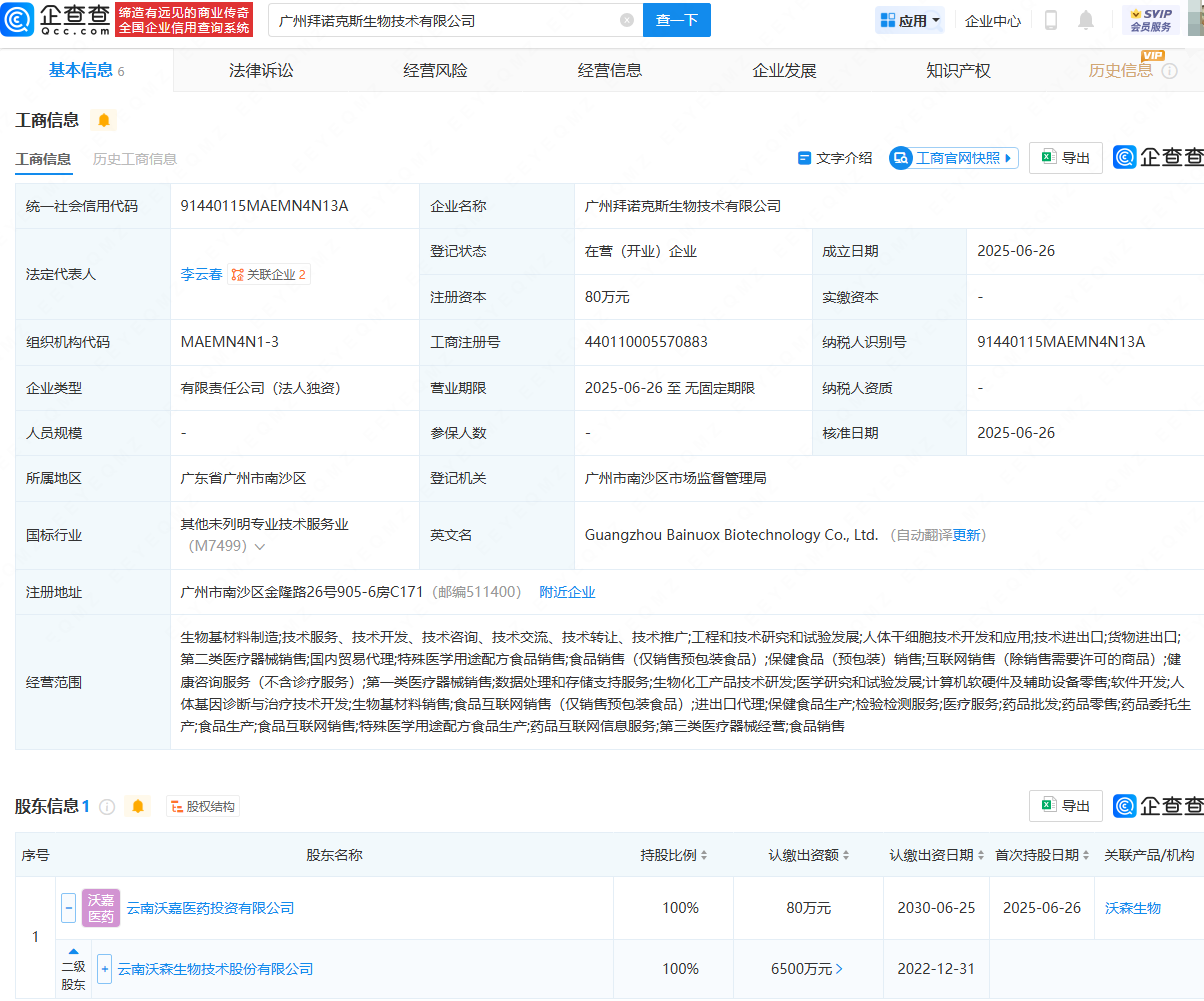
Task: Open legal representative 李云春 link
Action: (201, 274)
